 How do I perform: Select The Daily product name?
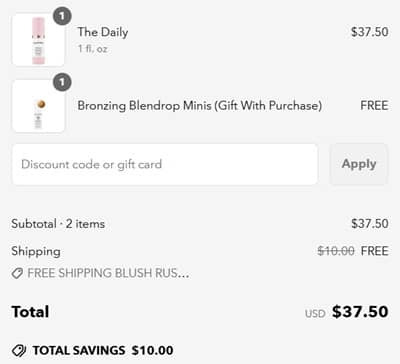[103, 32]
